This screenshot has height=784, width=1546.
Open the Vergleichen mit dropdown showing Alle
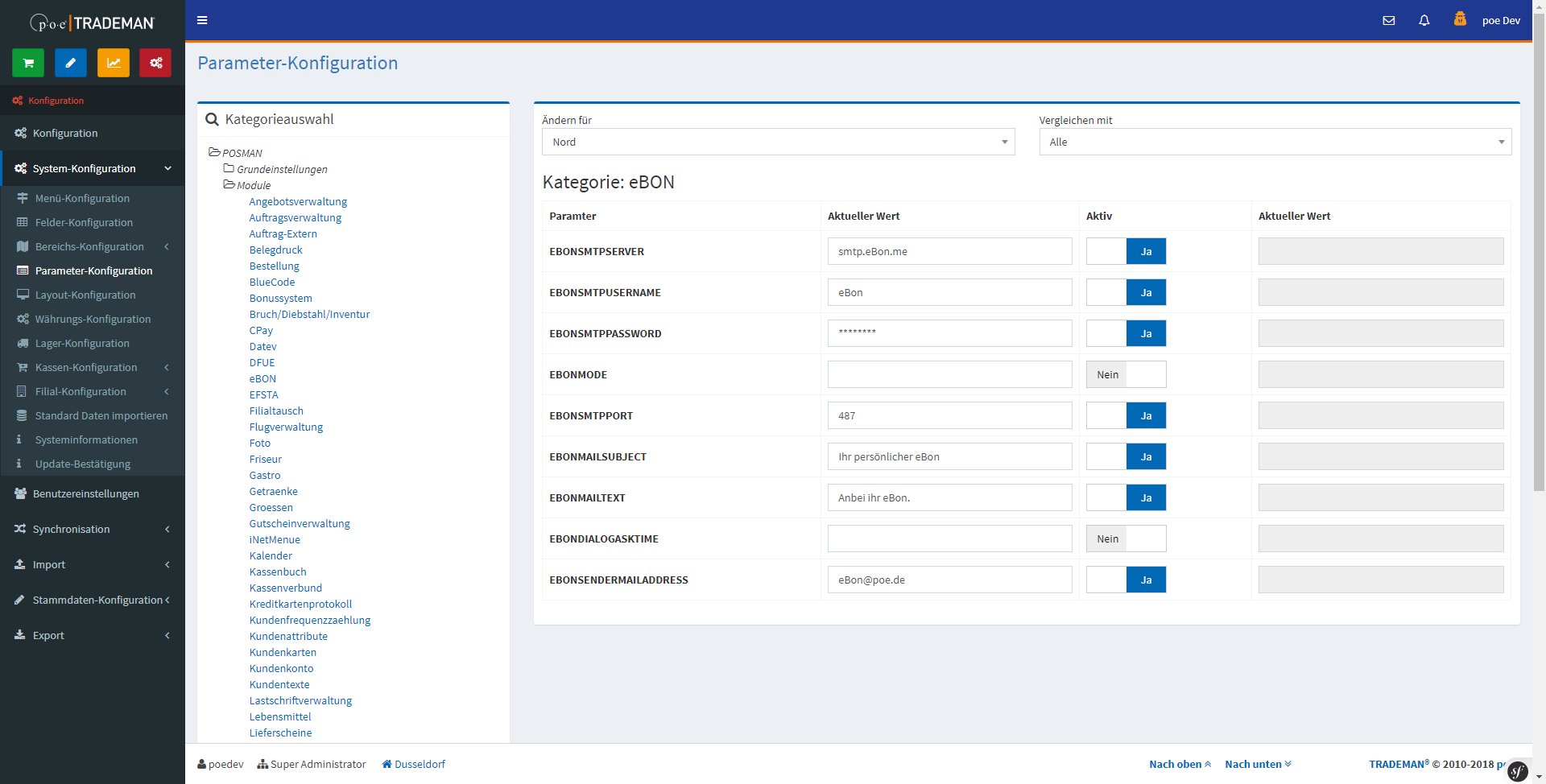(1275, 142)
